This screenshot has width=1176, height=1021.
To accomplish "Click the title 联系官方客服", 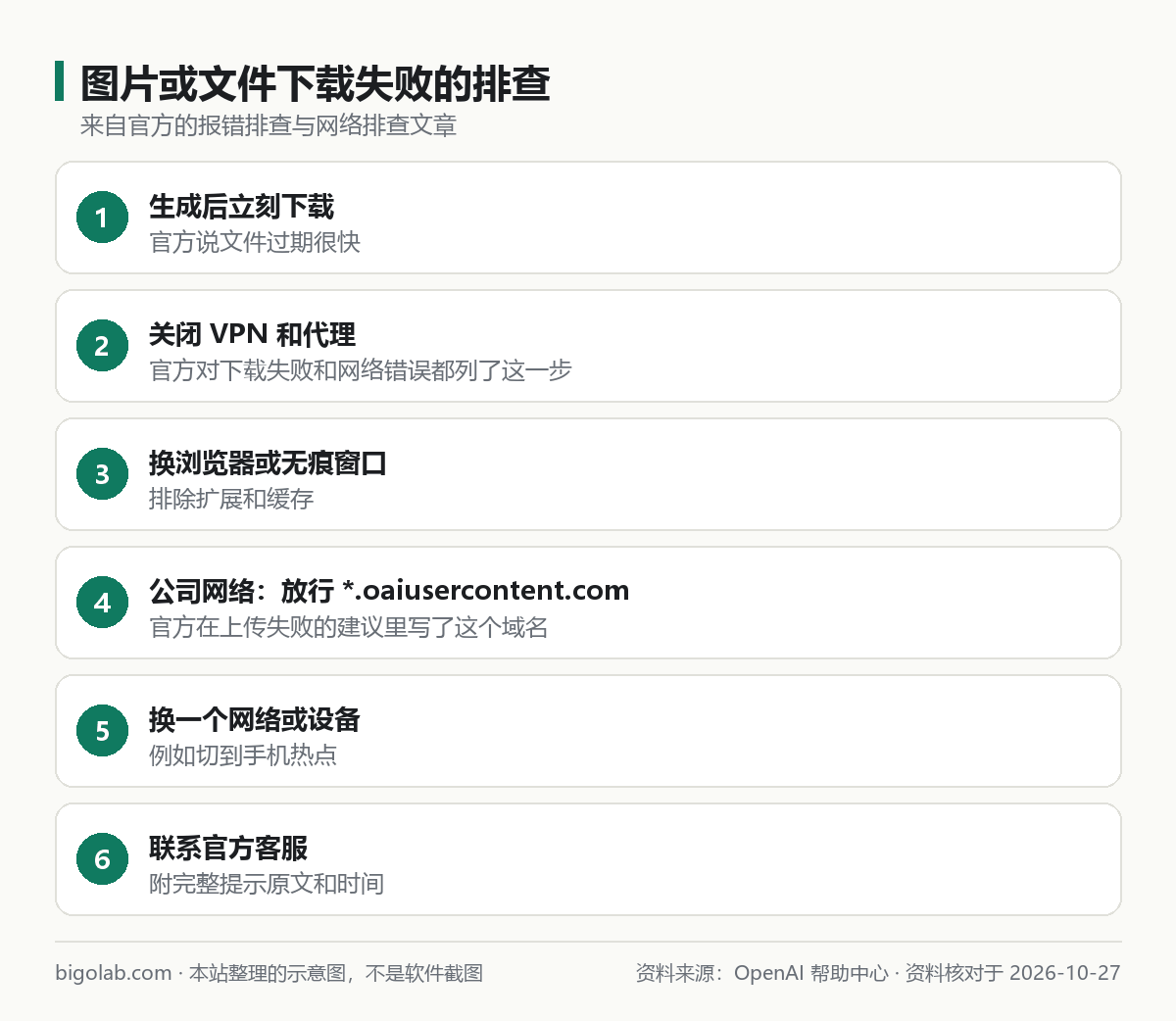I will 228,848.
